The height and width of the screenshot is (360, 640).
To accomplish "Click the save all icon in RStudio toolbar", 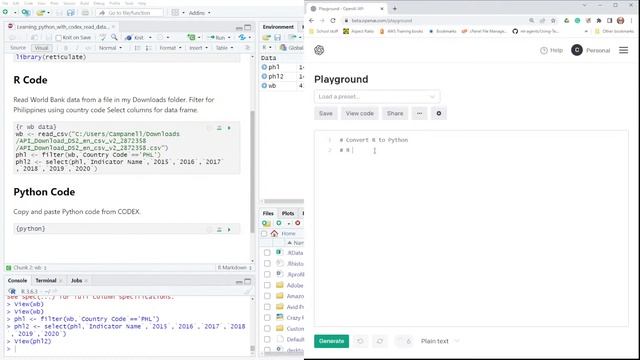I will pos(71,13).
